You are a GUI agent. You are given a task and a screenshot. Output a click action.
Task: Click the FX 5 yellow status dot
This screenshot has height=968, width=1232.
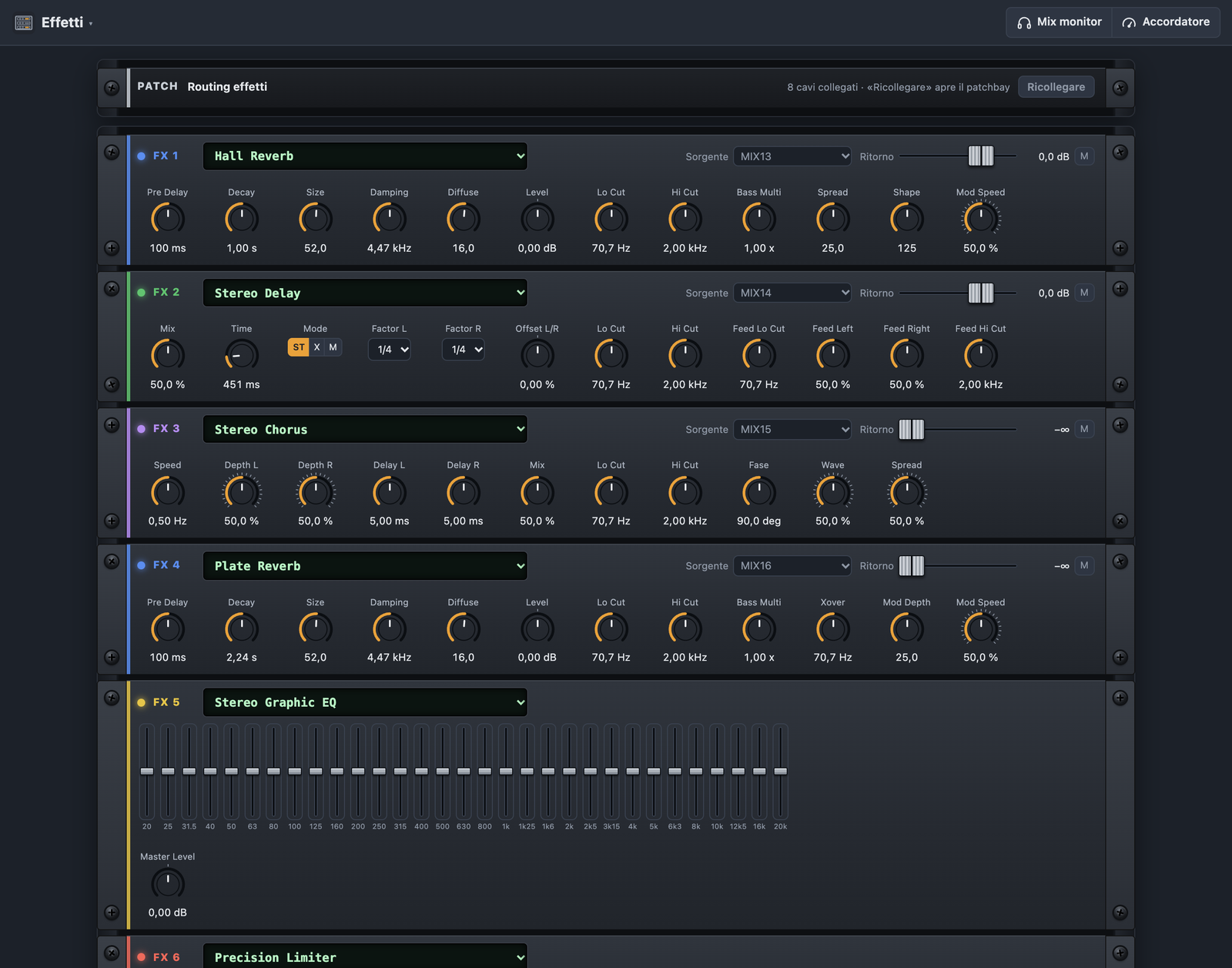tap(141, 702)
